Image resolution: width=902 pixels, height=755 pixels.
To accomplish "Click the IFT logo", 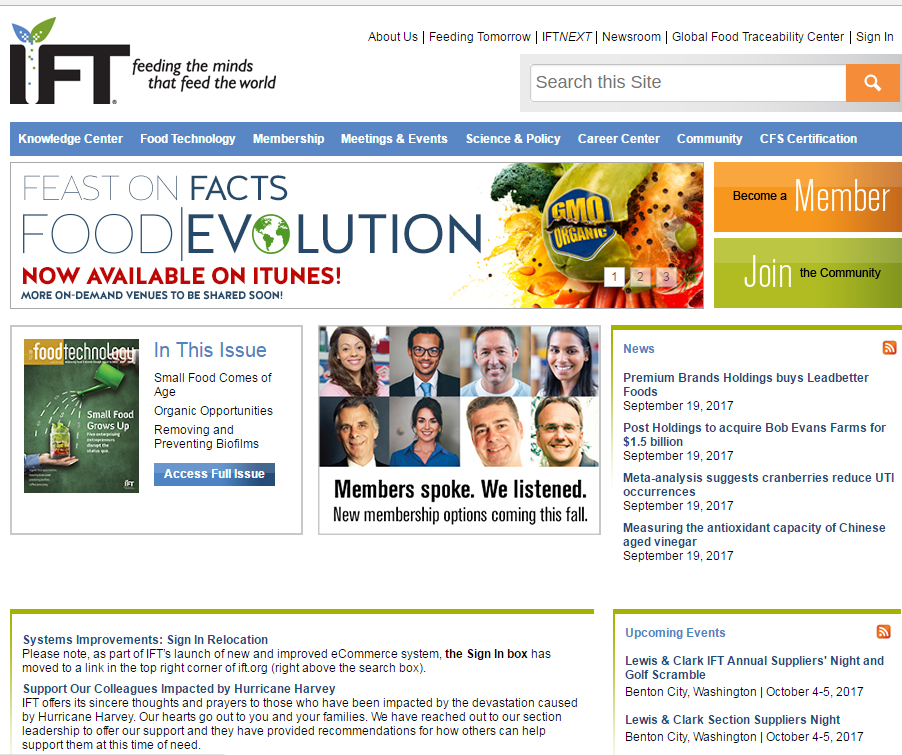I will pos(69,61).
